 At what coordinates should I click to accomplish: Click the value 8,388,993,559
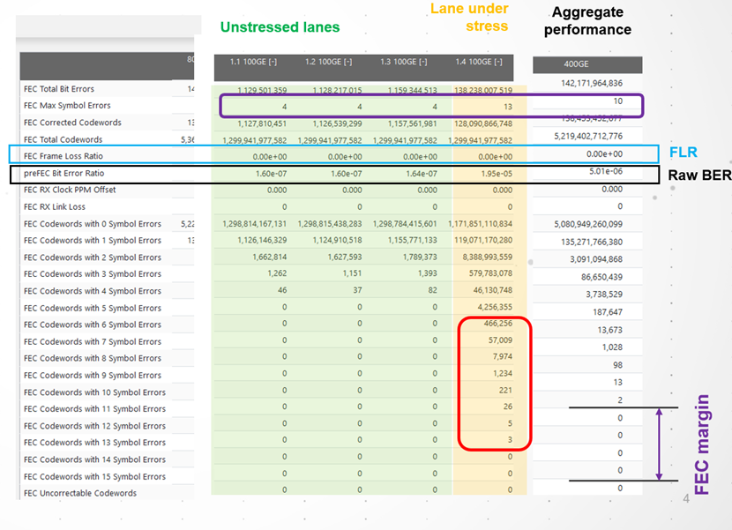487,257
